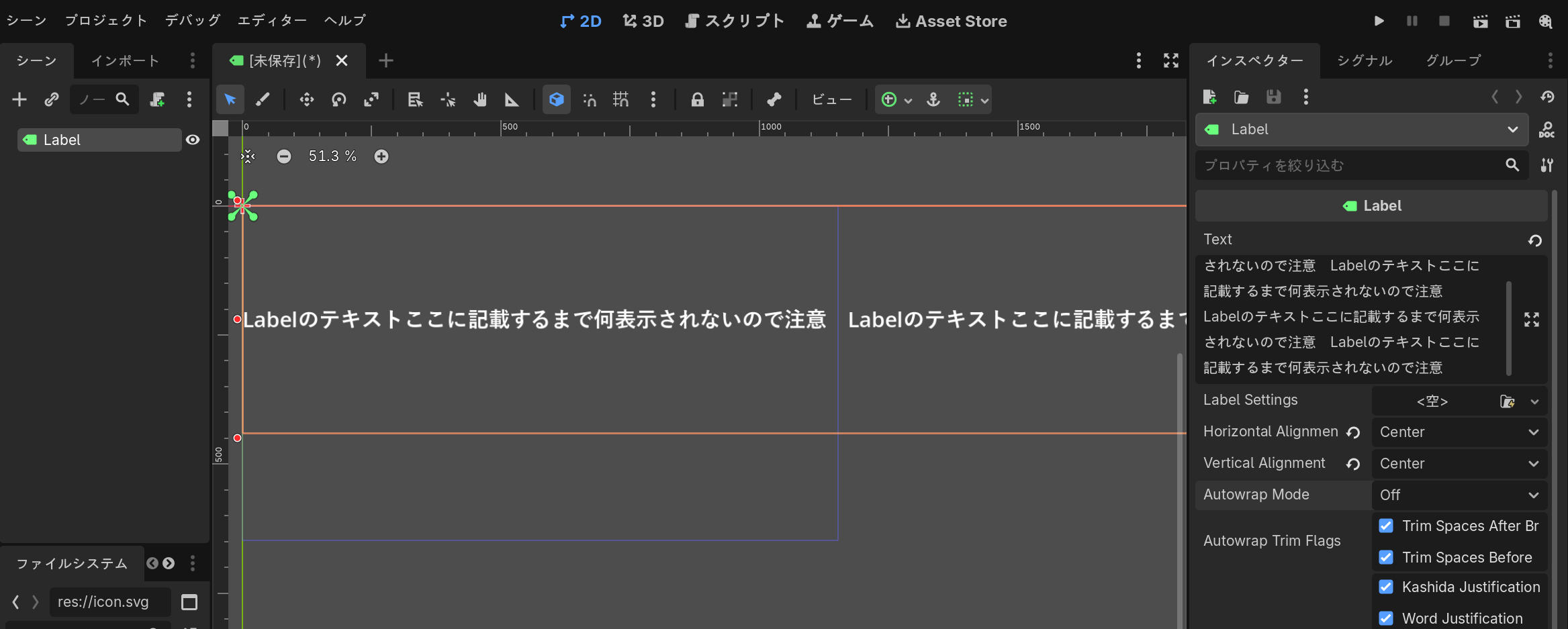Select the Pan Mode hand tool
Image resolution: width=1568 pixels, height=629 pixels.
[479, 99]
